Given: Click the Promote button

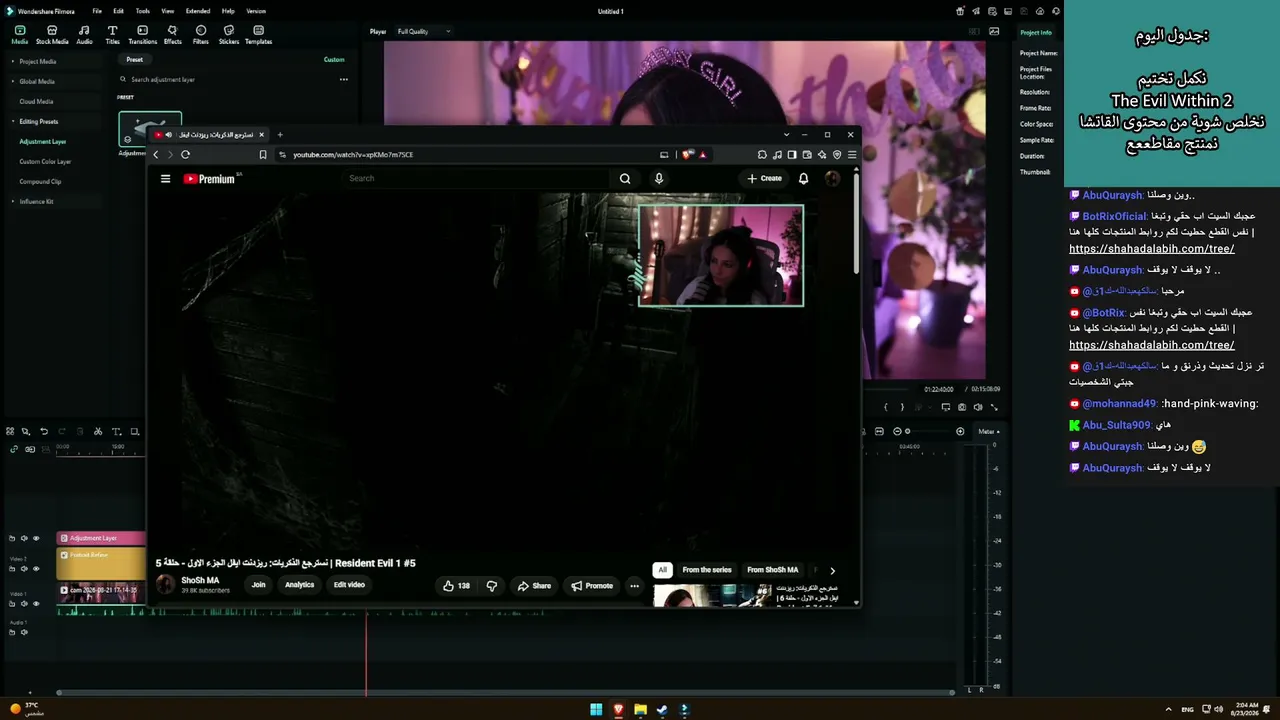Looking at the screenshot, I should (x=592, y=586).
